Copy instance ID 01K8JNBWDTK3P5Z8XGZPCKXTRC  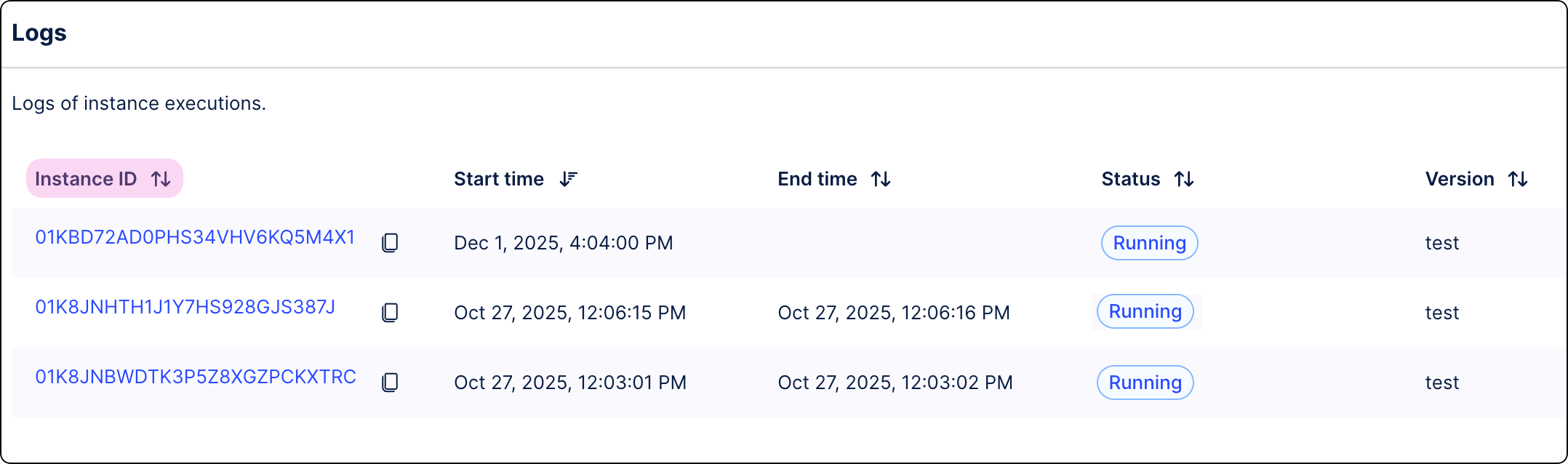[390, 383]
